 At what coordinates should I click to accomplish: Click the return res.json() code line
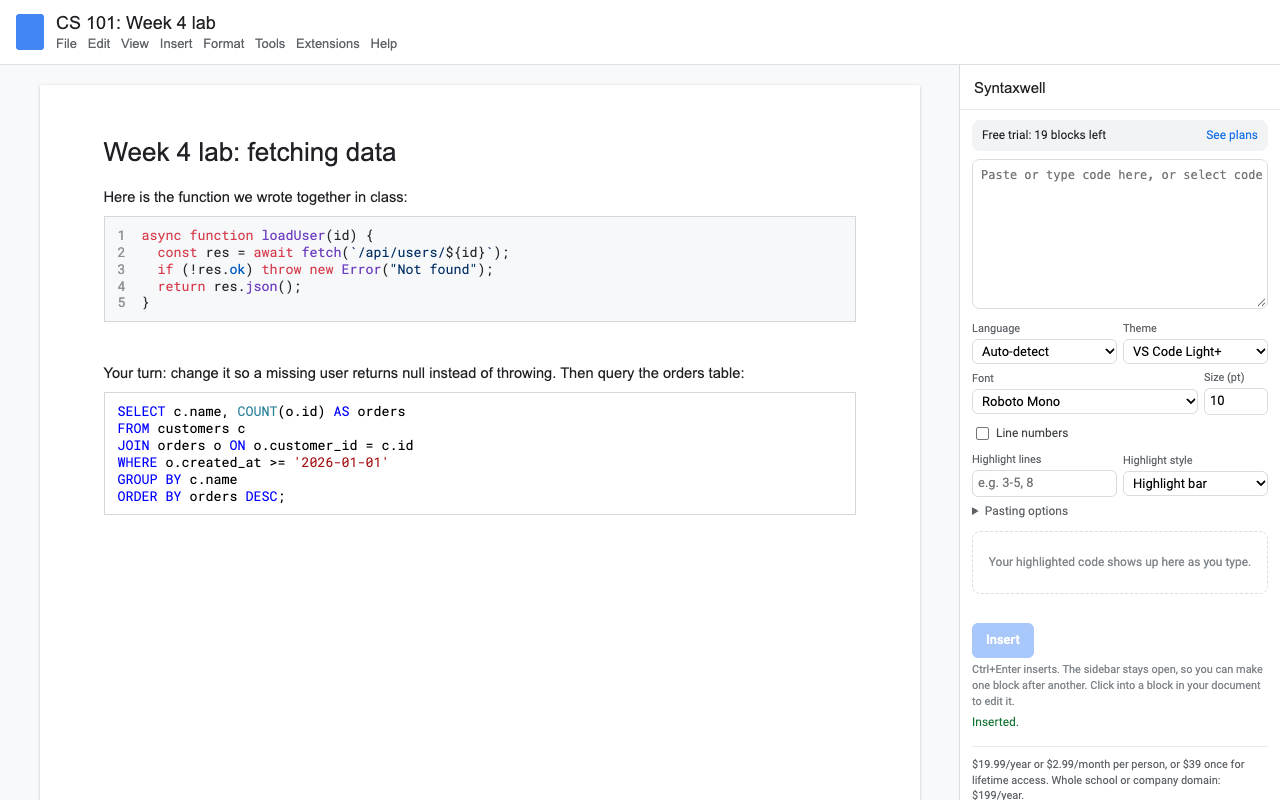click(x=229, y=286)
